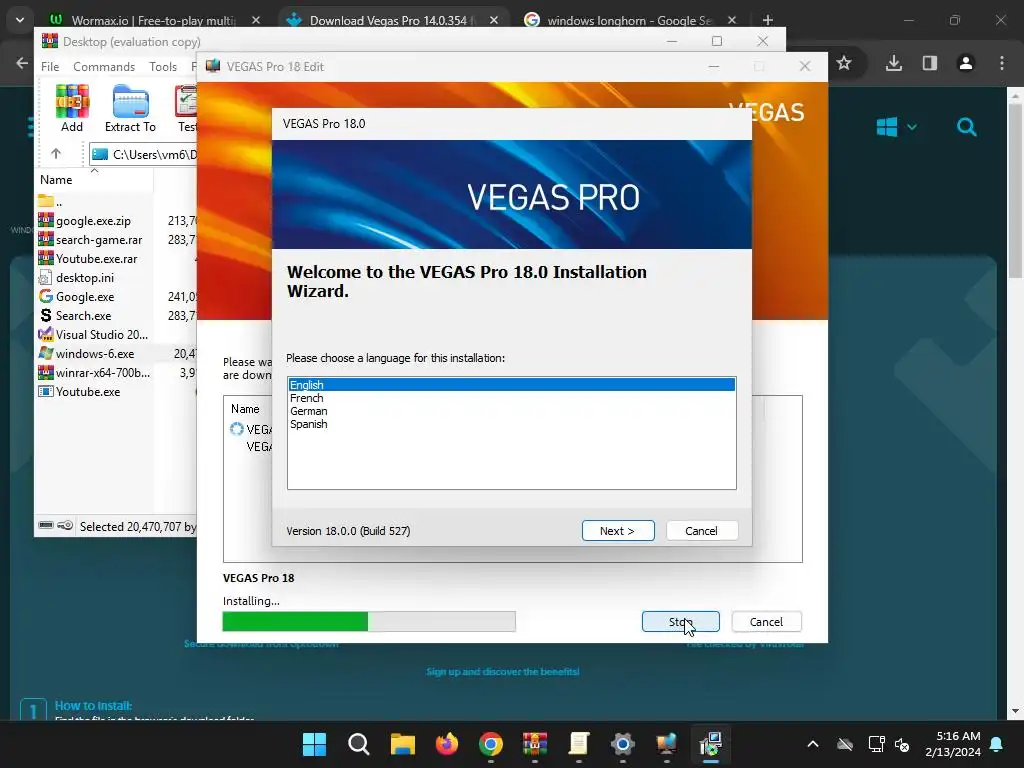The width and height of the screenshot is (1024, 768).
Task: Open the notification bell icon
Action: (x=997, y=744)
